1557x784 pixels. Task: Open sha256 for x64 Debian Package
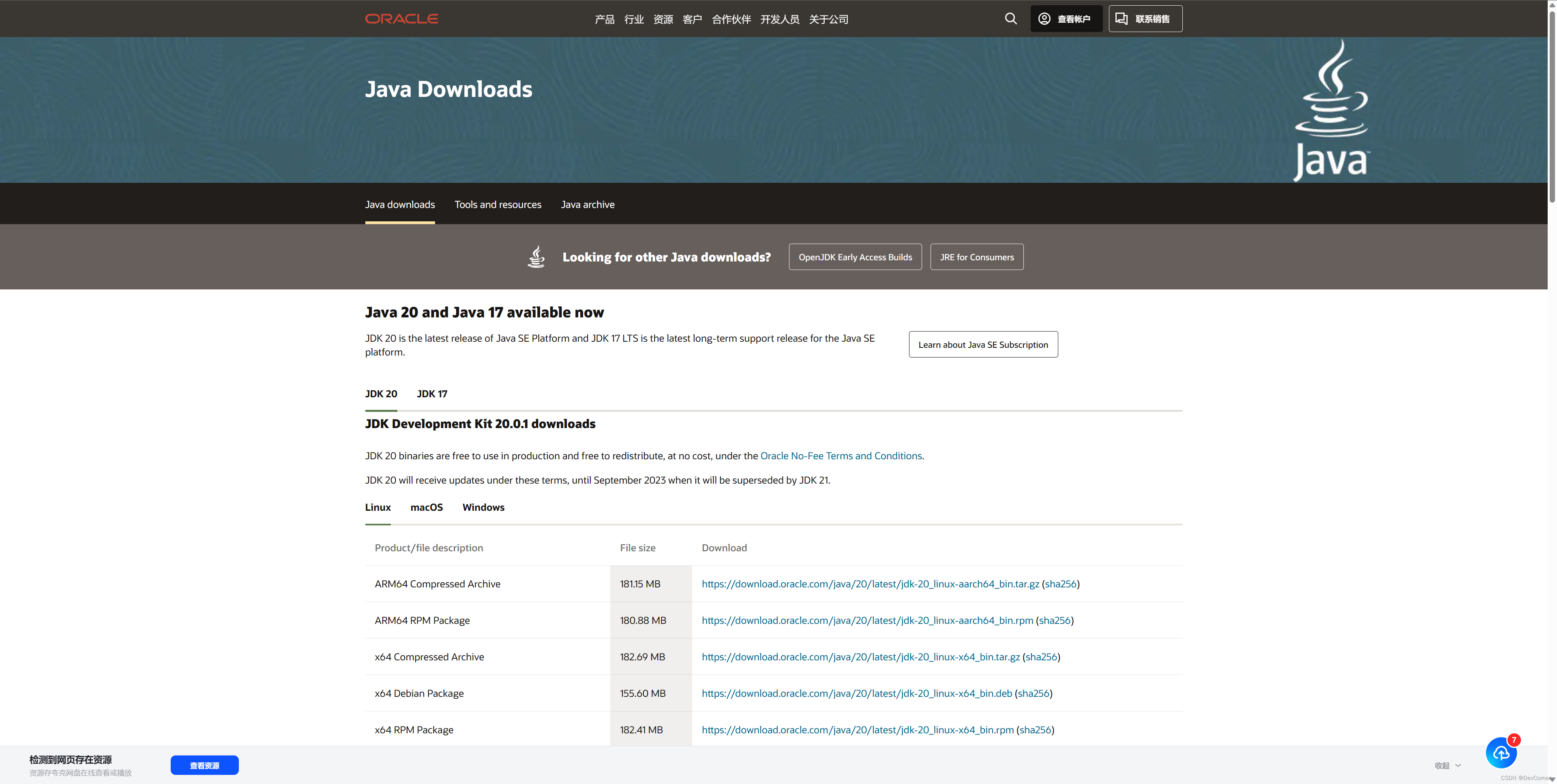1034,693
